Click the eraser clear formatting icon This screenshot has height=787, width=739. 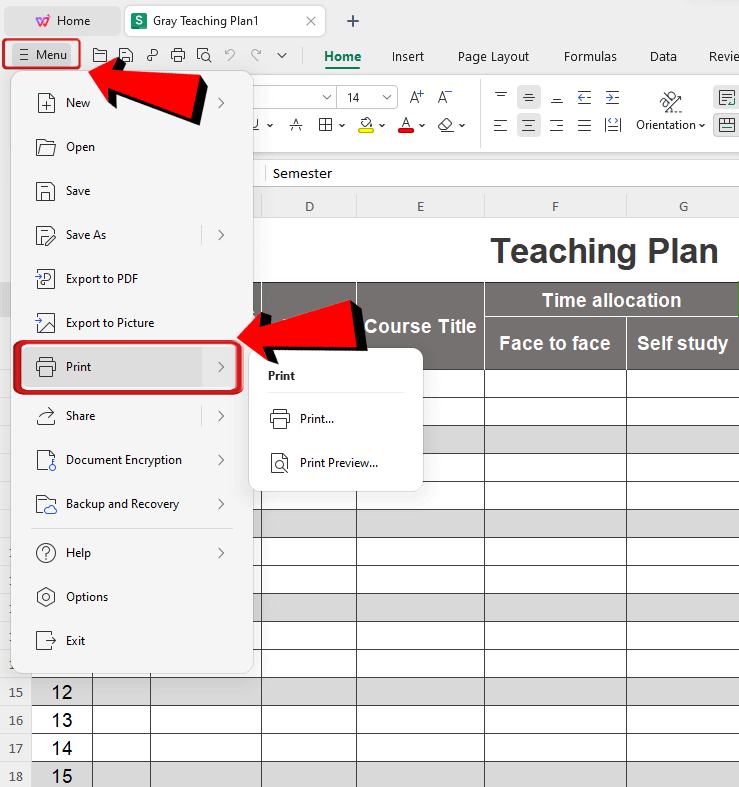point(446,125)
